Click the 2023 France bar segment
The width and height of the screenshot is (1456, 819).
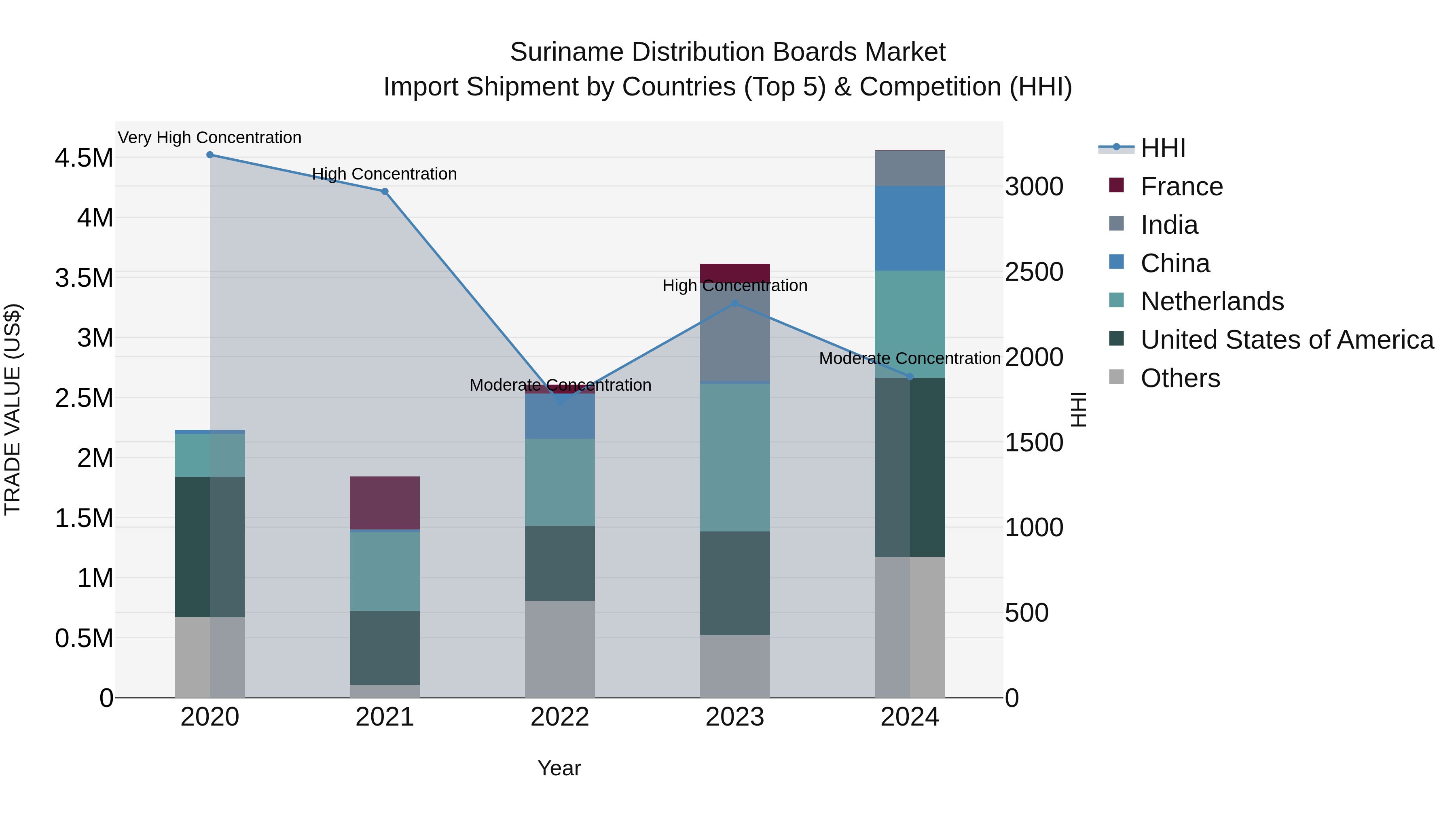click(x=735, y=273)
